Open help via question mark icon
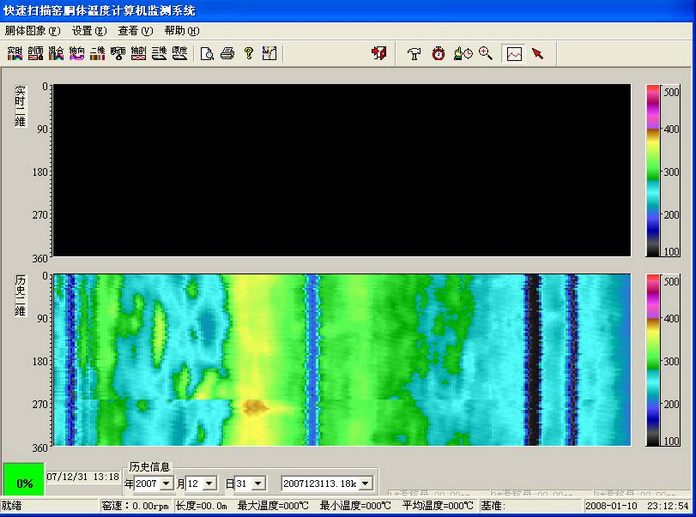This screenshot has height=517, width=696. [x=249, y=53]
